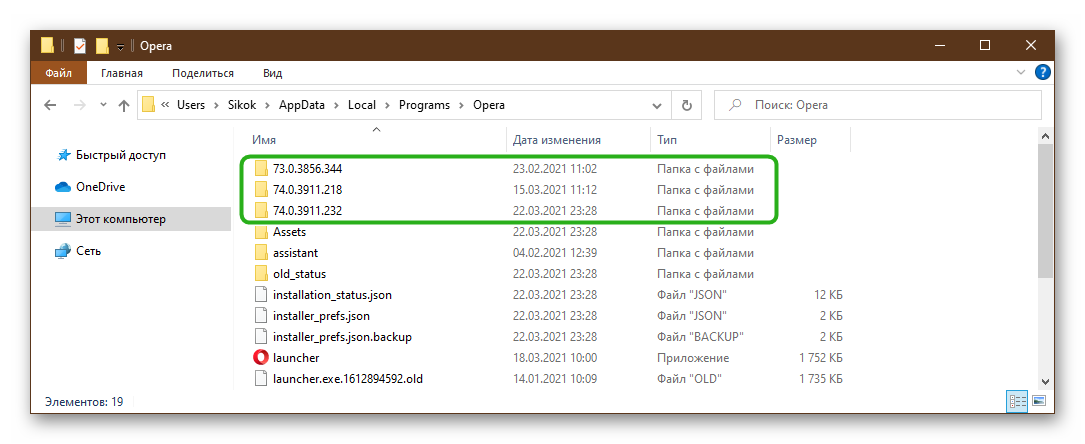Click the address bar folder icon

(149, 105)
